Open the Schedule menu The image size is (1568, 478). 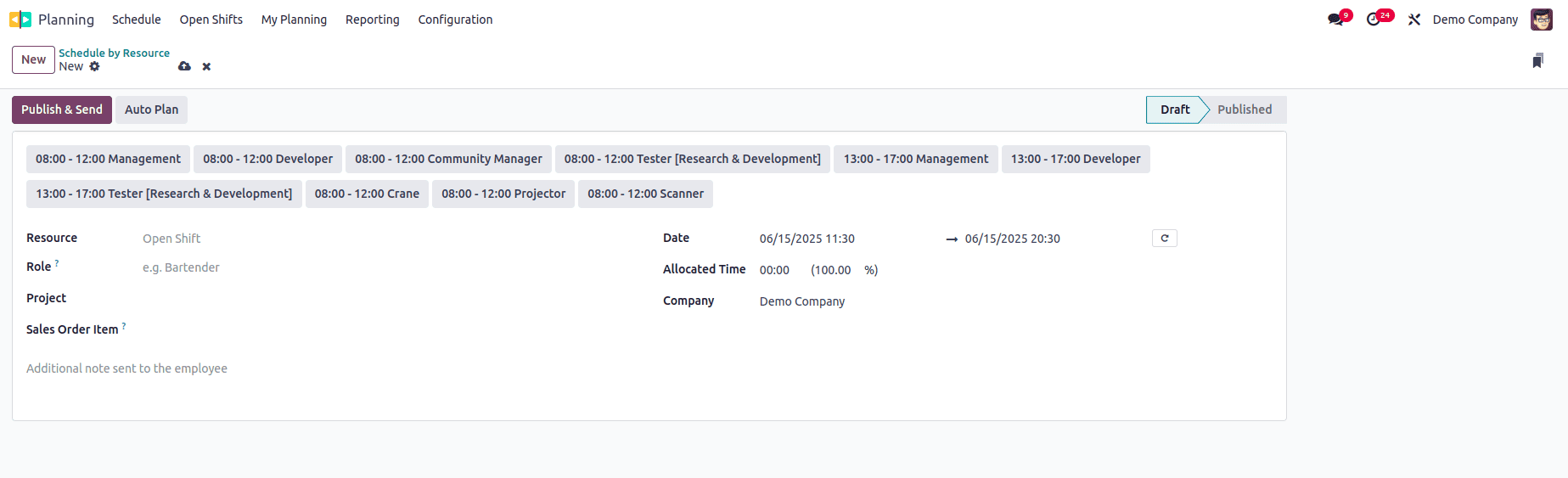coord(137,20)
